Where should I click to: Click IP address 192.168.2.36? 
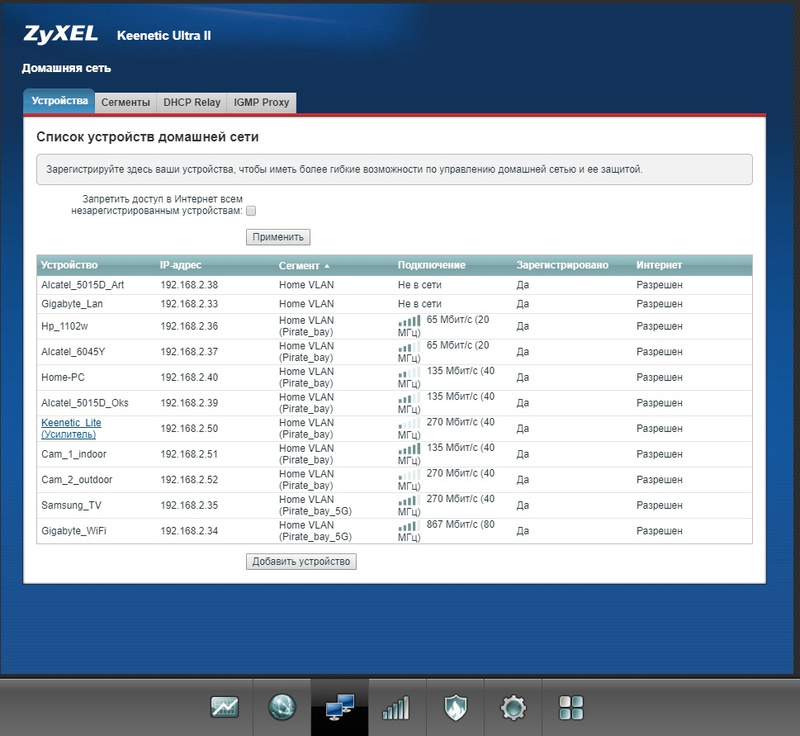click(x=189, y=326)
